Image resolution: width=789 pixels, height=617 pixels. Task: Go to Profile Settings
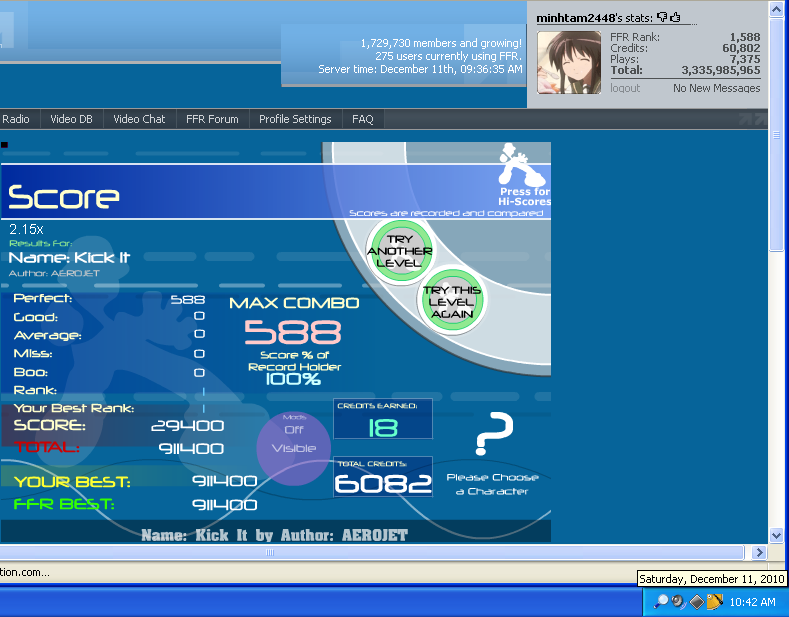(x=295, y=119)
